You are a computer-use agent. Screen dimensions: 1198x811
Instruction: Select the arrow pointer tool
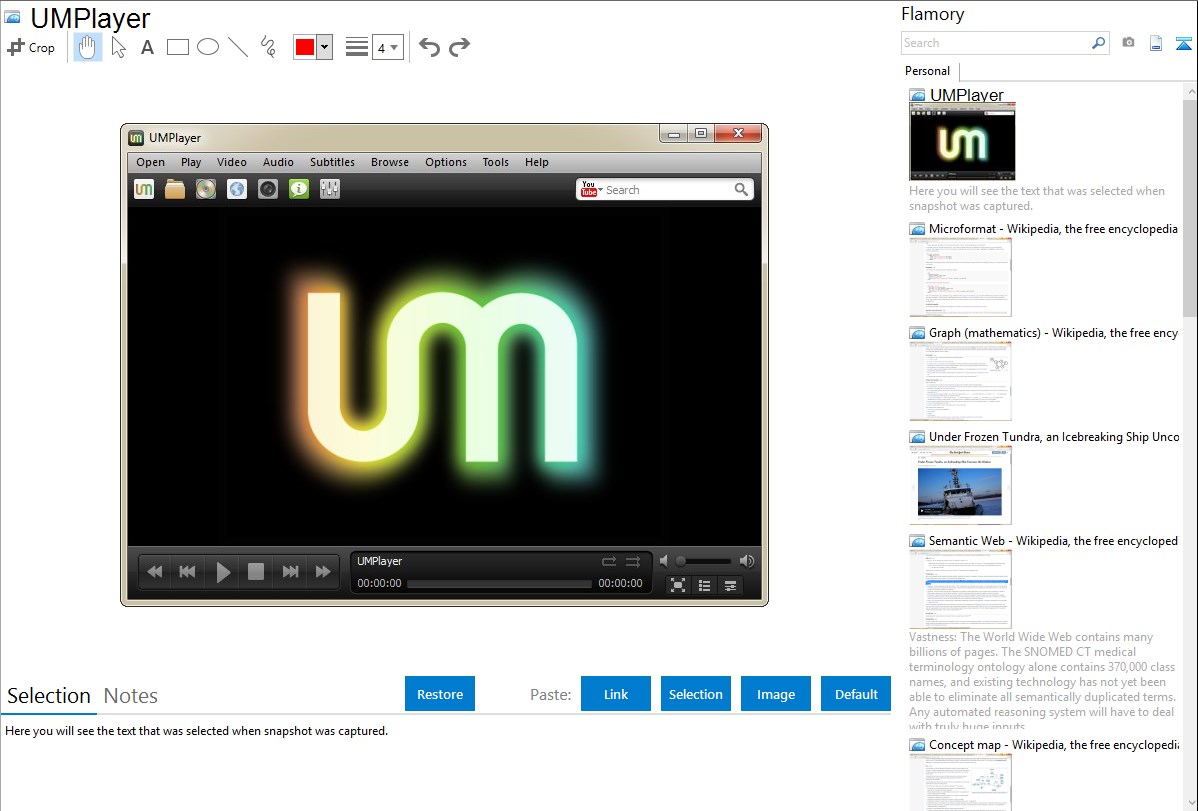pyautogui.click(x=118, y=47)
